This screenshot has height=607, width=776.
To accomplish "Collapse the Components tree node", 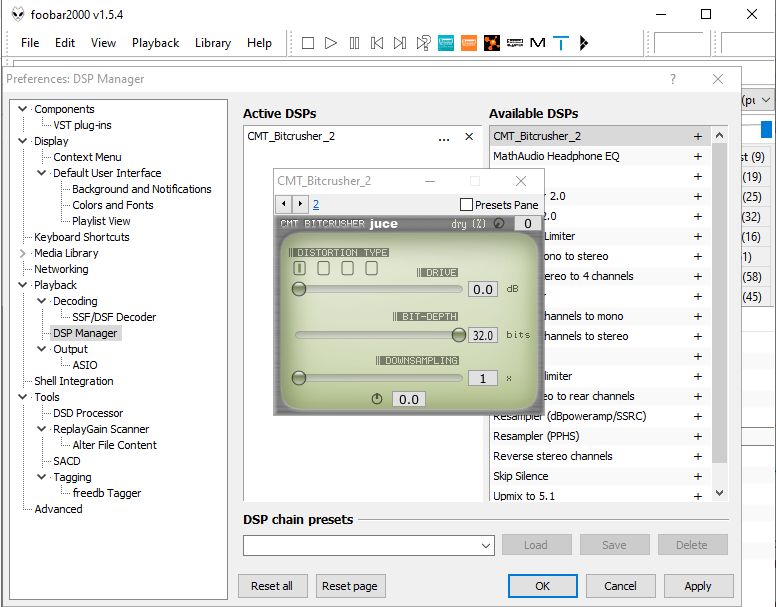I will (22, 109).
